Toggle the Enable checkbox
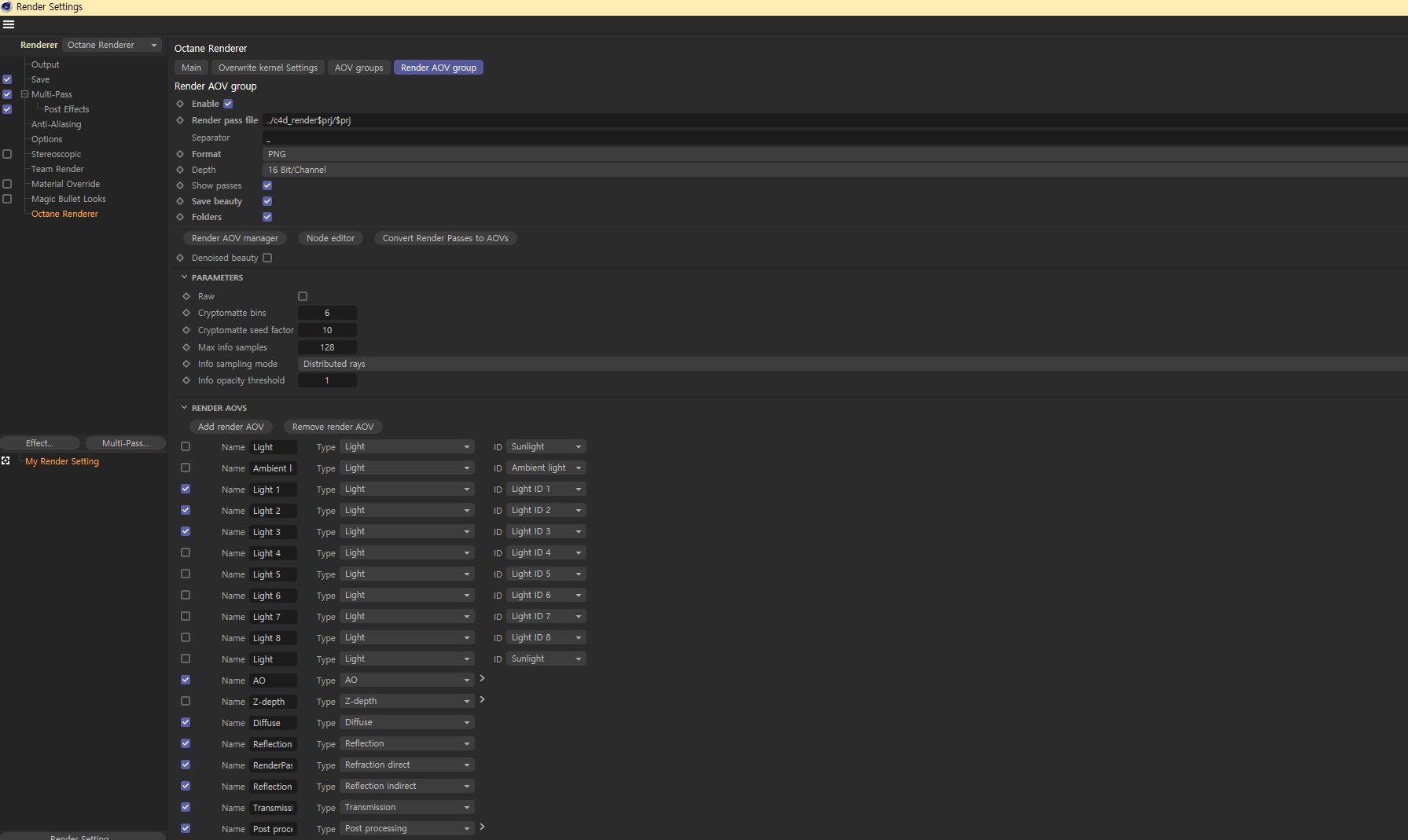 point(228,104)
